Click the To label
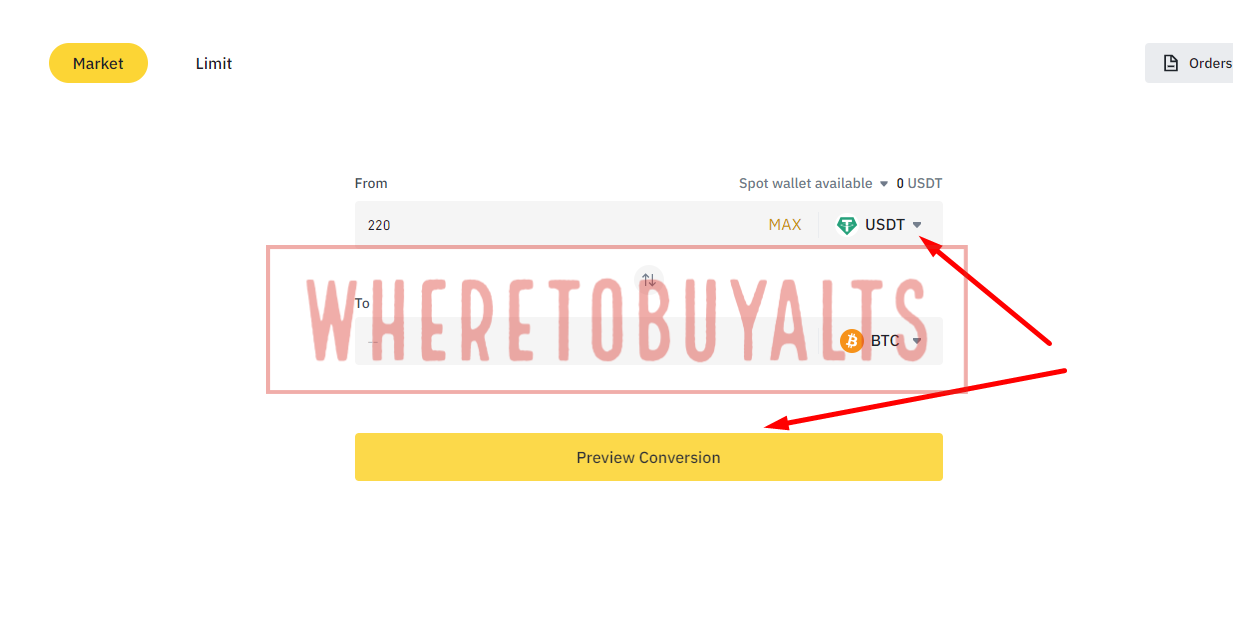Viewport: 1233px width, 639px height. 362,303
